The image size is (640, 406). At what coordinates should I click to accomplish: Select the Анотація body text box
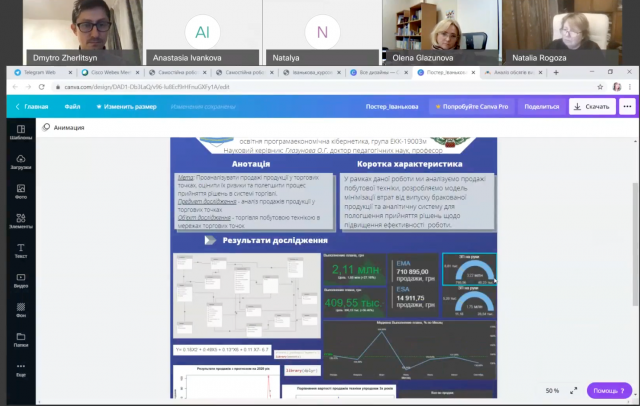(253, 201)
